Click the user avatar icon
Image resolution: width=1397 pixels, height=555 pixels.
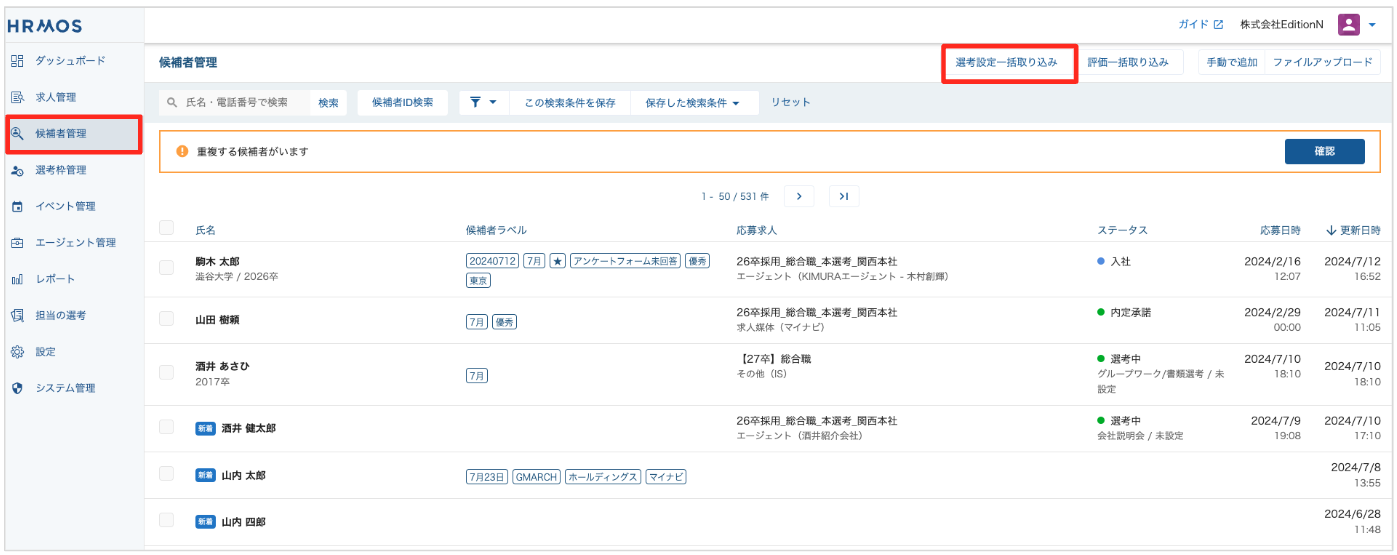click(1349, 25)
